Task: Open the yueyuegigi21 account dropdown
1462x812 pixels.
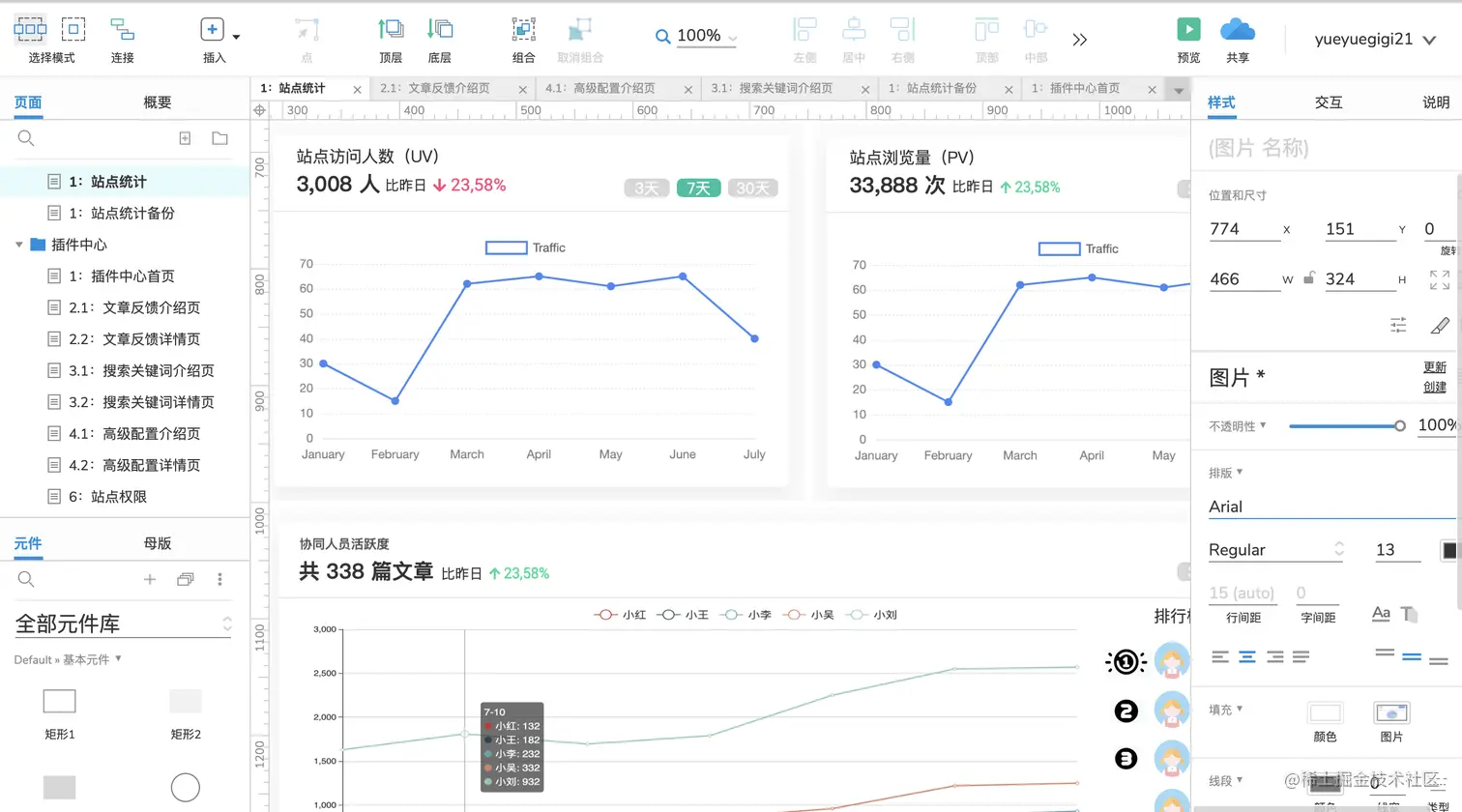Action: (x=1429, y=40)
